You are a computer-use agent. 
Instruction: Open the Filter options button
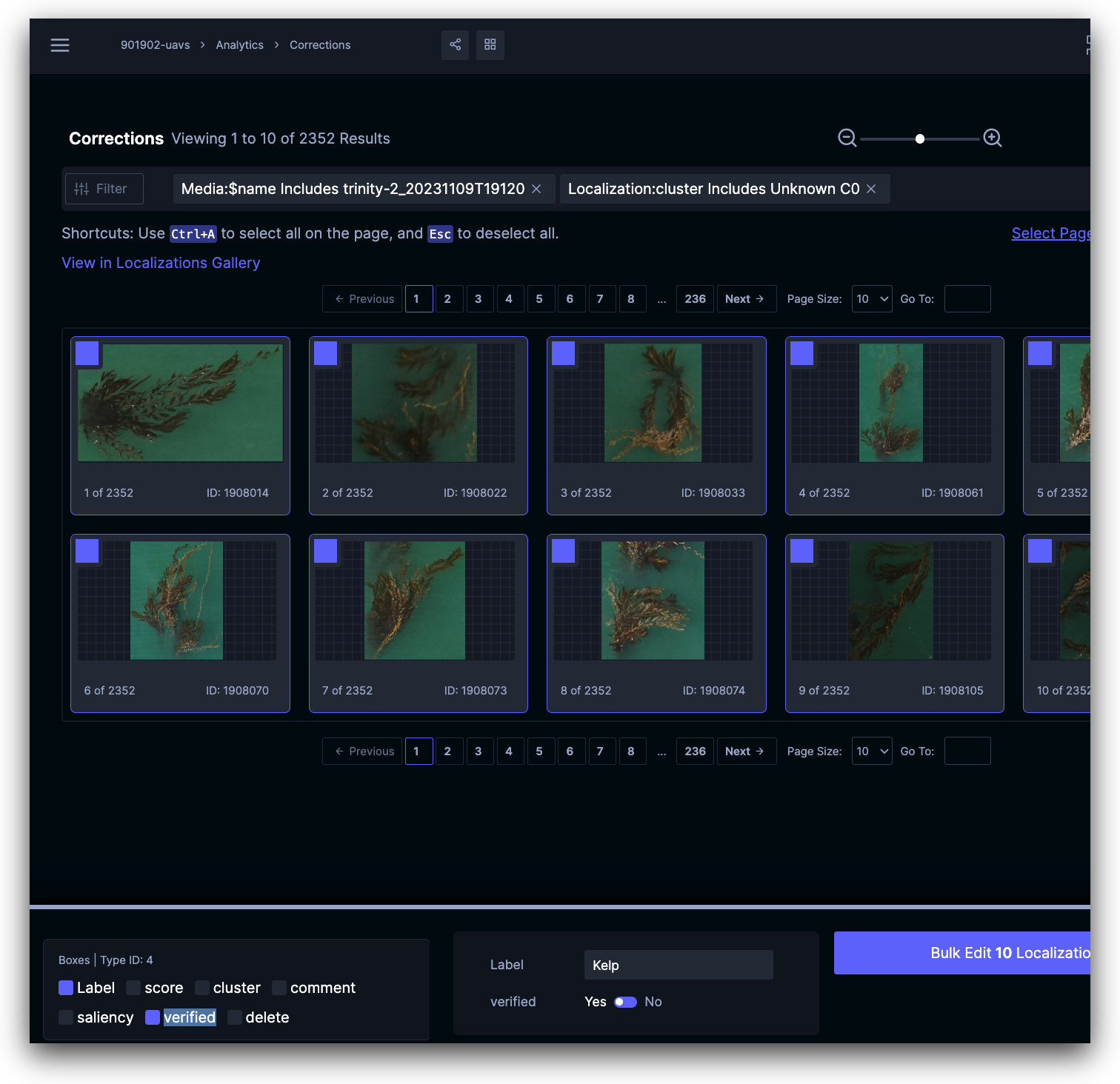[104, 189]
